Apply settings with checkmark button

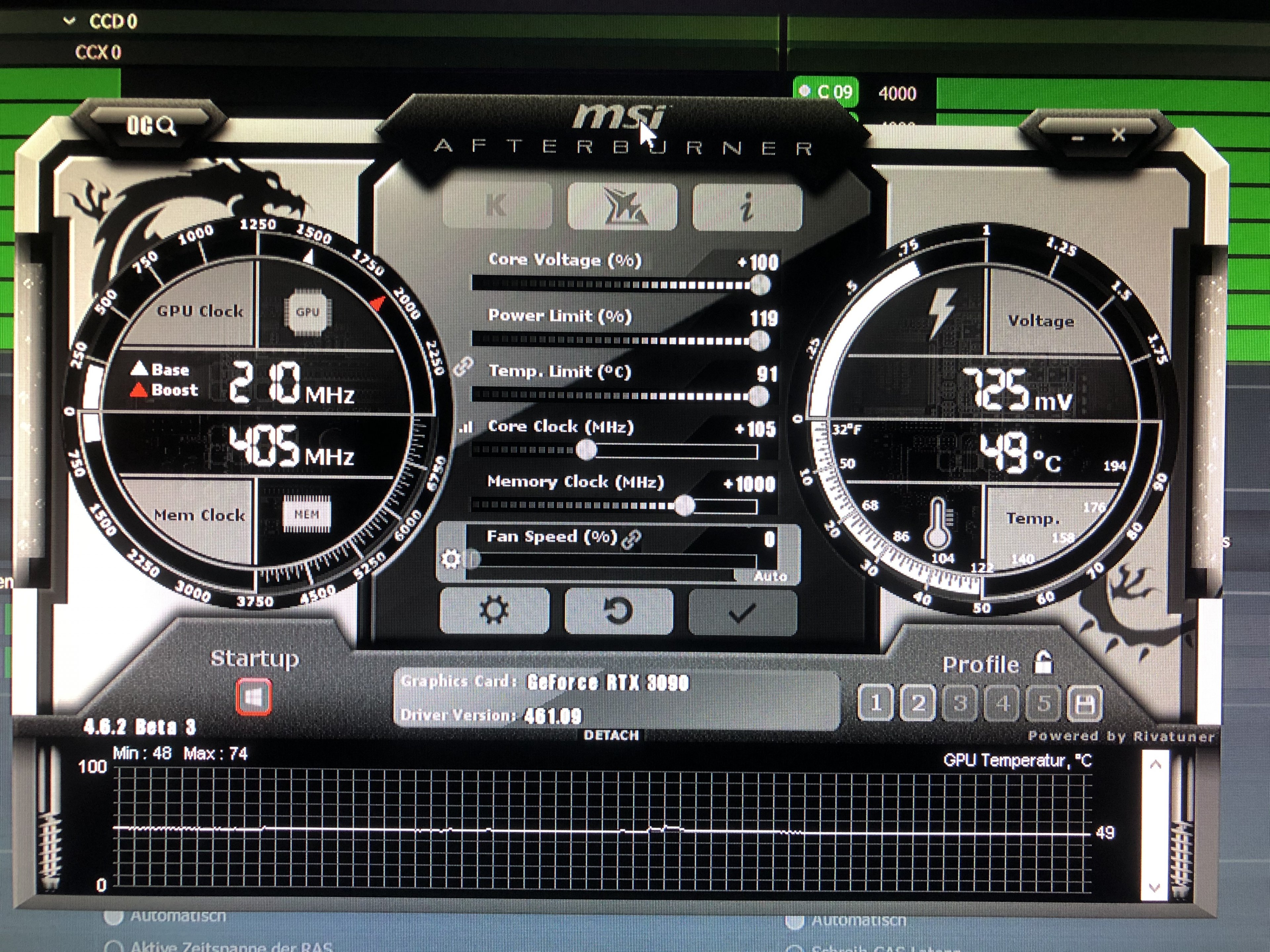tap(742, 613)
